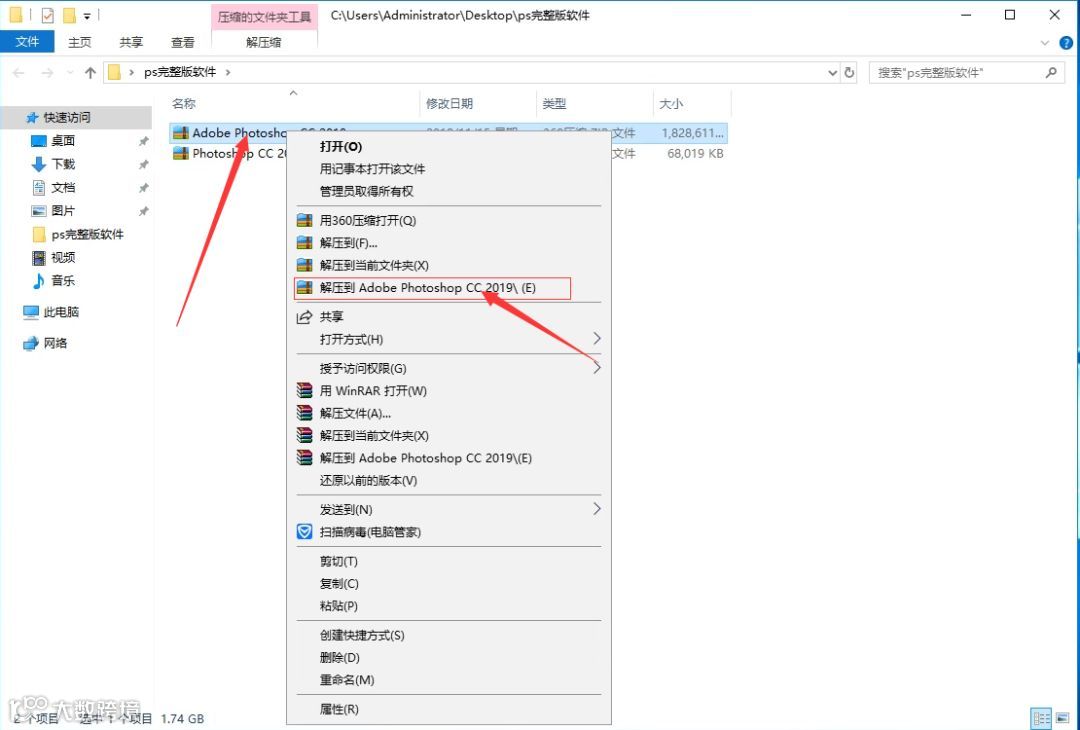This screenshot has width=1080, height=730.
Task: Click the share icon beside 共享
Action: (x=304, y=317)
